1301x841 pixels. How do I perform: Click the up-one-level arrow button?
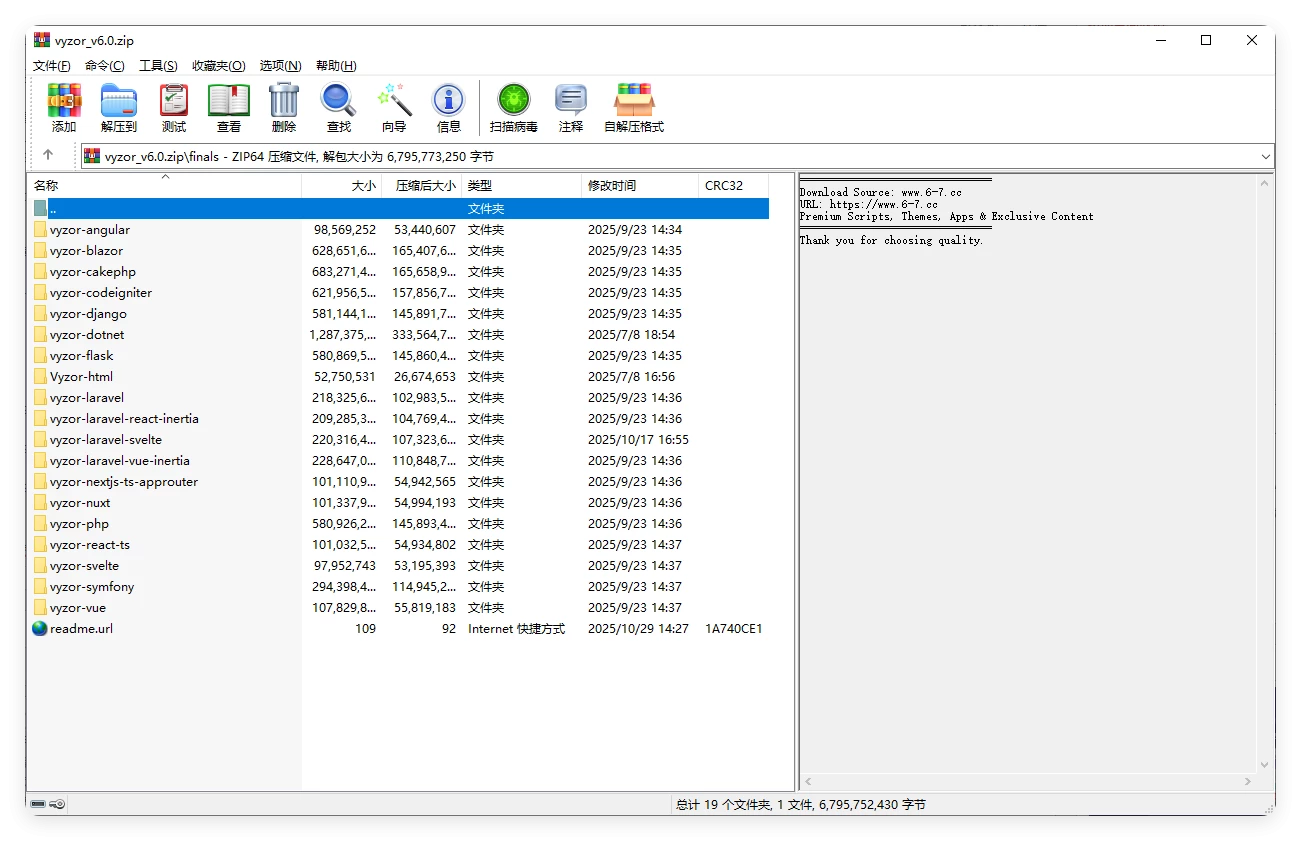coord(49,156)
